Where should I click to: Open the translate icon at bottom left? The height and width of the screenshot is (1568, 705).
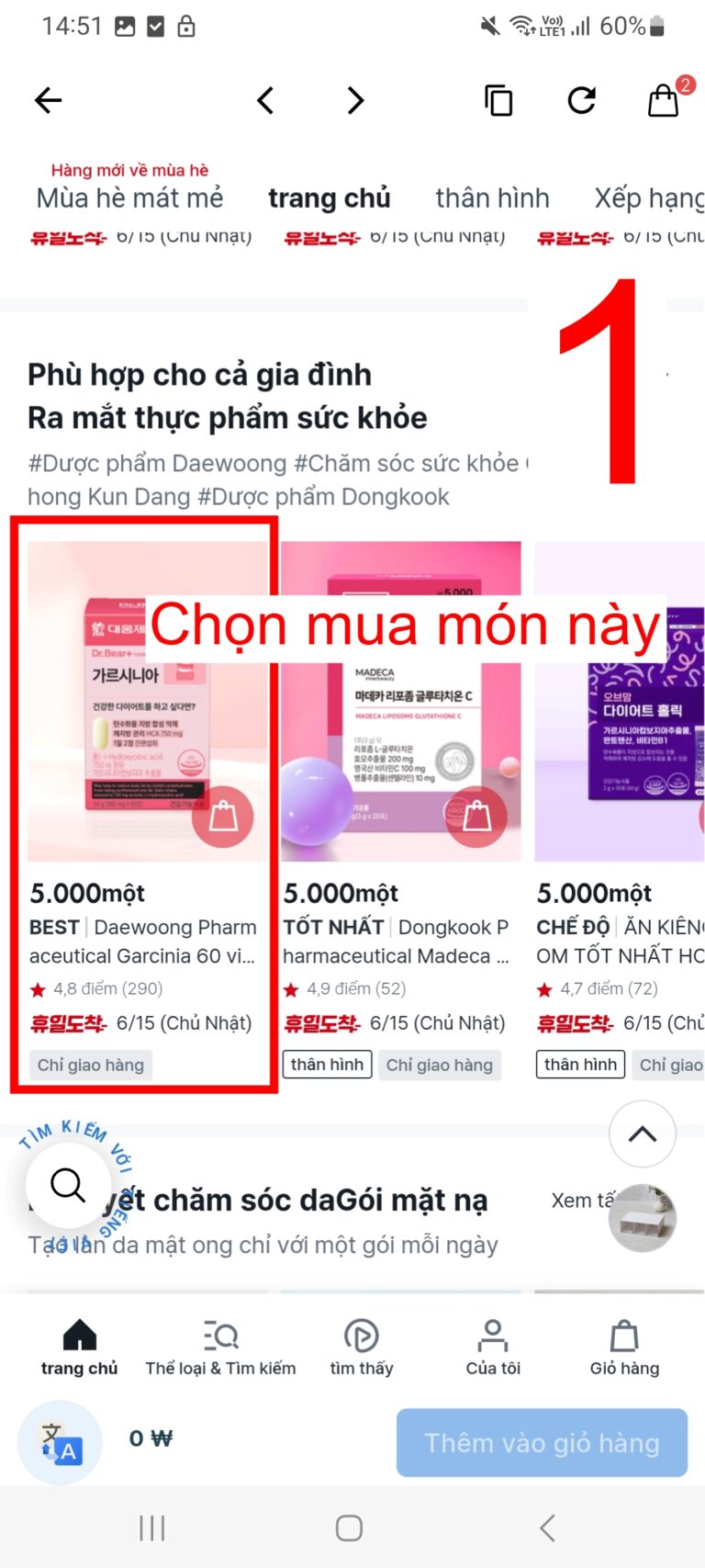point(60,1442)
